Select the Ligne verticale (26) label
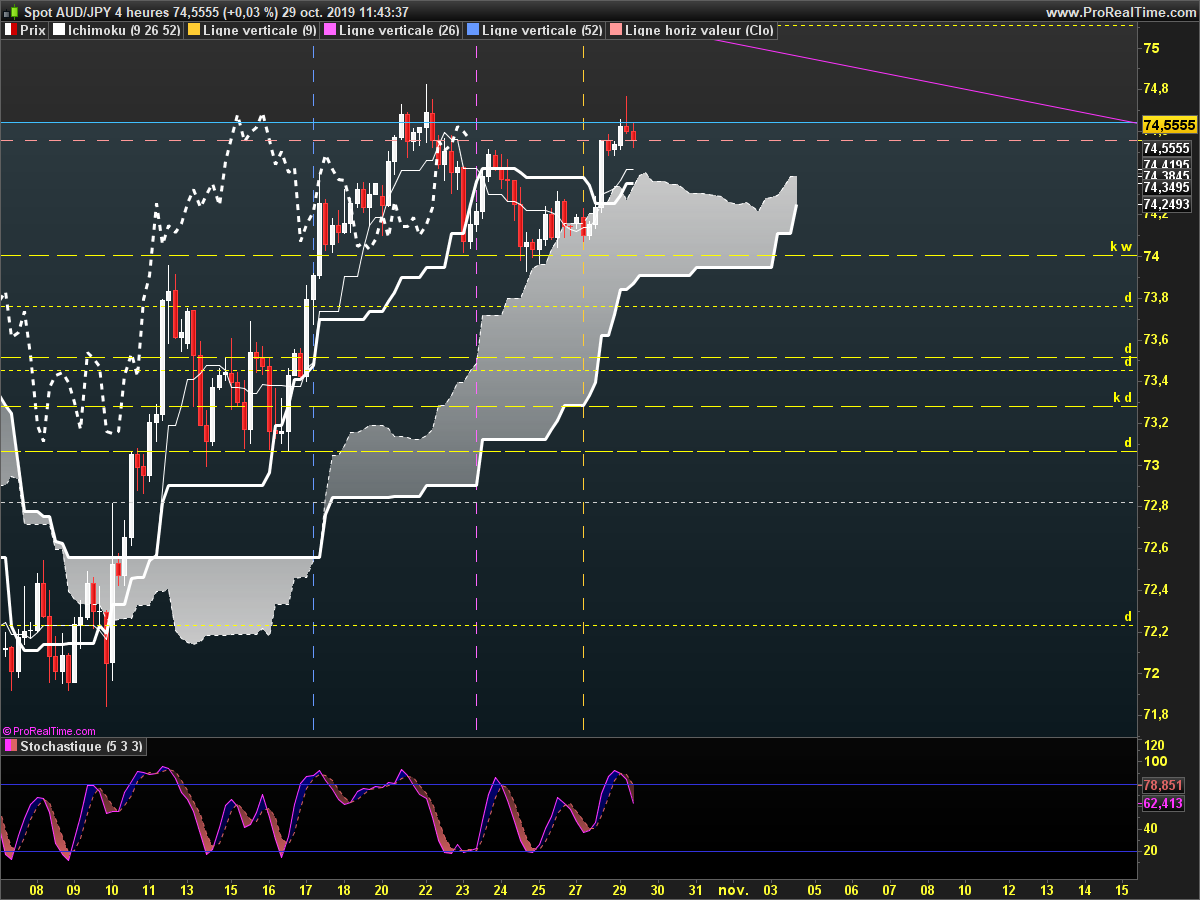1200x900 pixels. (x=399, y=31)
